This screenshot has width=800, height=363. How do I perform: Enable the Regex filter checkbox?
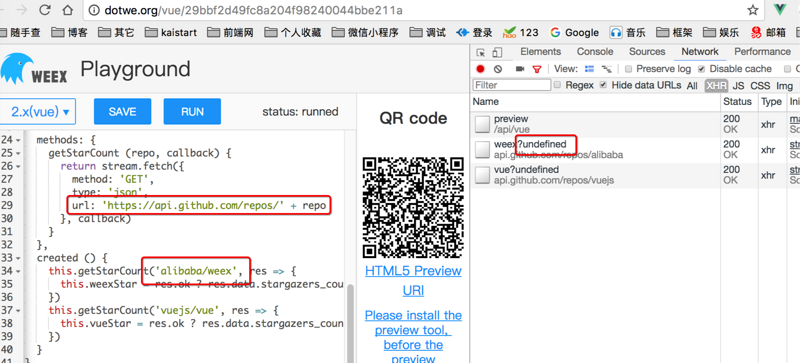click(x=558, y=85)
